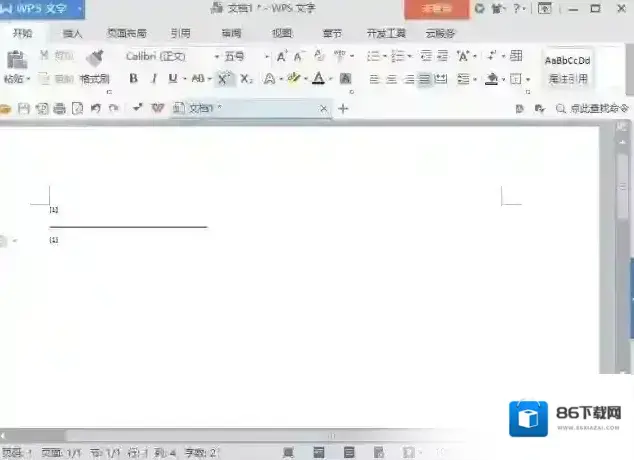Viewport: 634px width, 460px height.
Task: Open the font size 五号 dropdown
Action: (x=267, y=57)
